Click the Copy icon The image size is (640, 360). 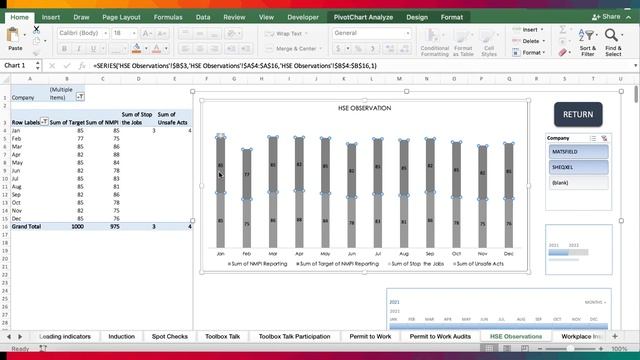pyautogui.click(x=36, y=41)
